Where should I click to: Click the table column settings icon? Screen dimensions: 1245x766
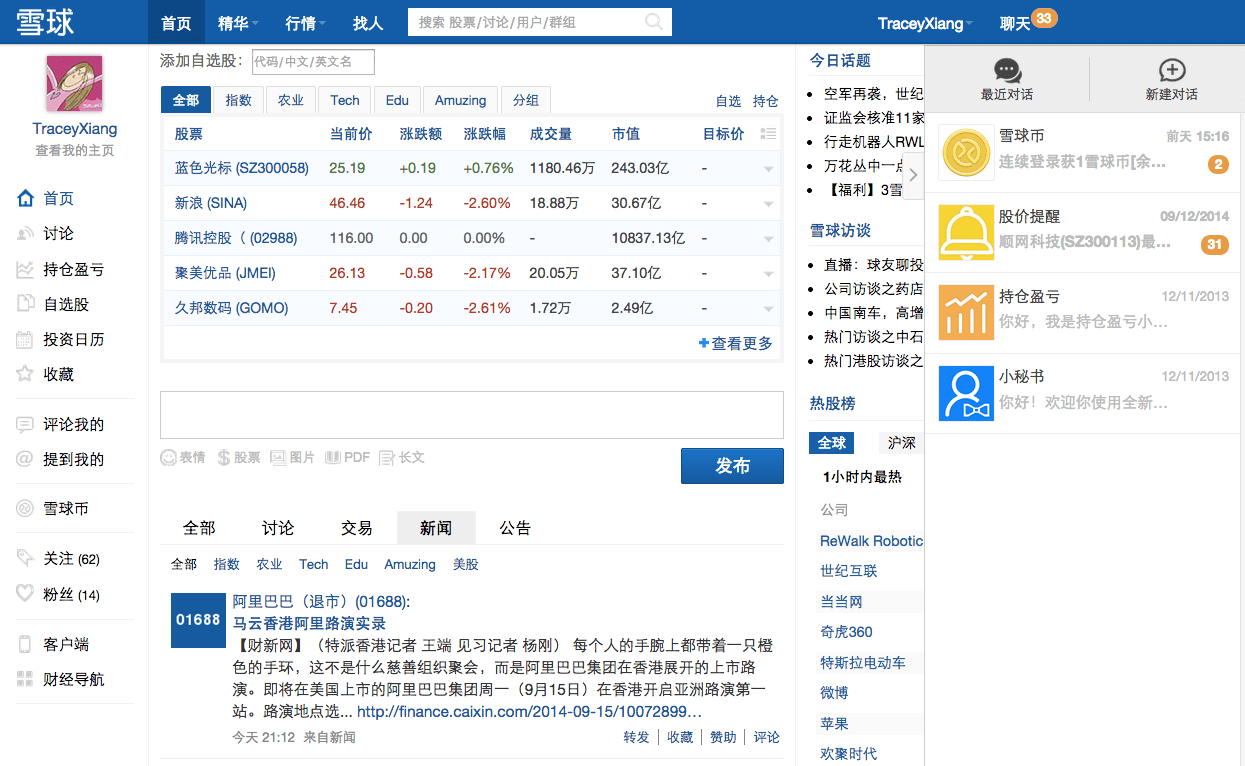768,133
